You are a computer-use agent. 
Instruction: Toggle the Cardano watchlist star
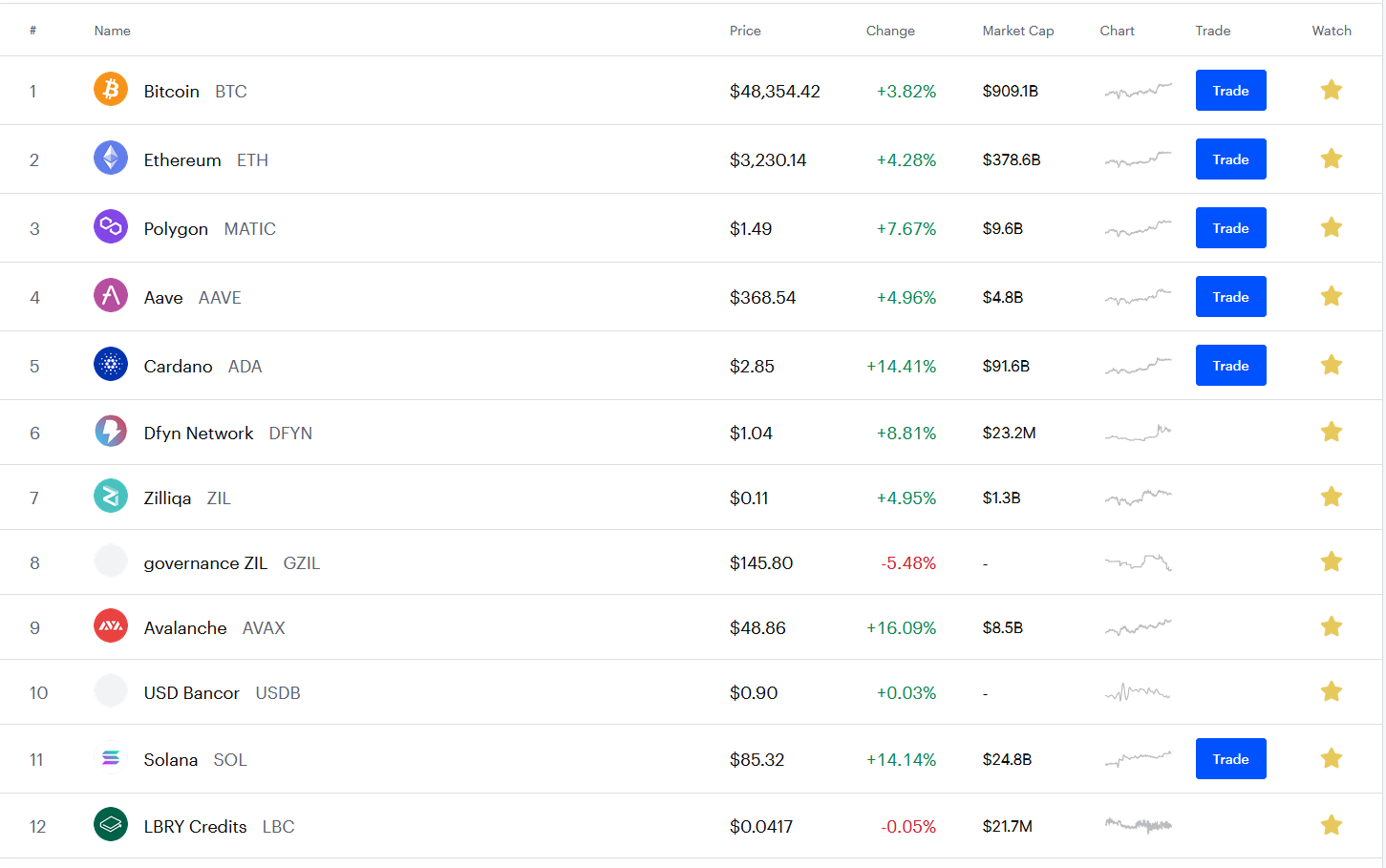coord(1332,365)
